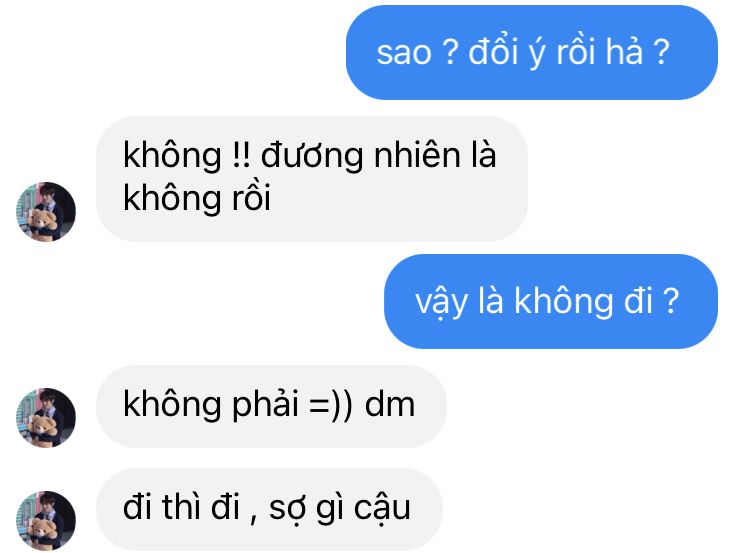Viewport: 750px width, 553px height.
Task: Select the "đi thì đi , sợ gì cậu" message
Action: click(x=269, y=509)
